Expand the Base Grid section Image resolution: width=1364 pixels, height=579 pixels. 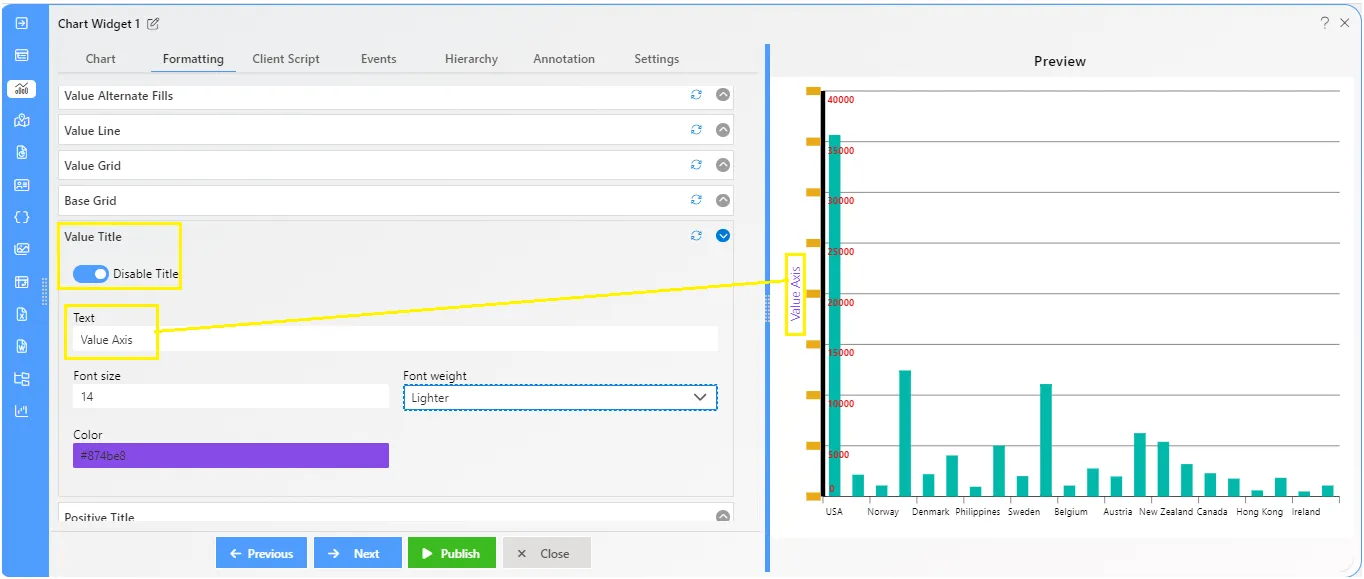click(x=723, y=200)
